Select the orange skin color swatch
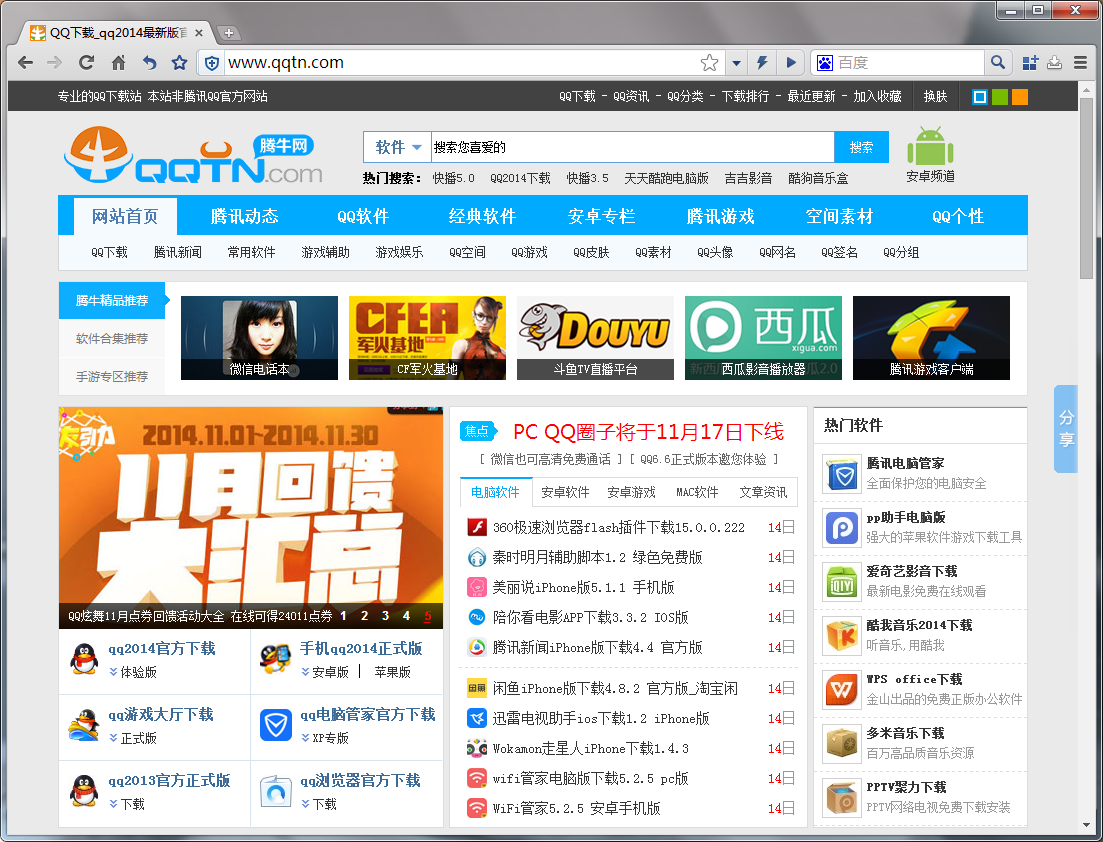1103x842 pixels. (x=1020, y=96)
